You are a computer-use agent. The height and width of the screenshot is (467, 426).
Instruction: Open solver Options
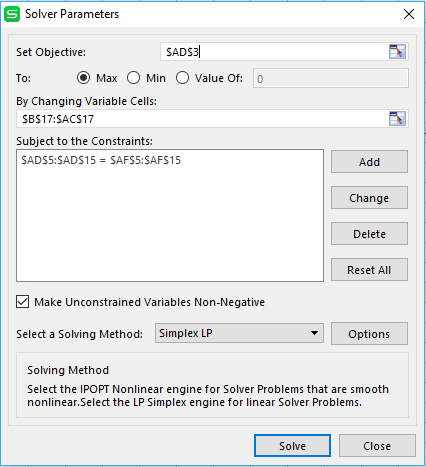coord(369,334)
